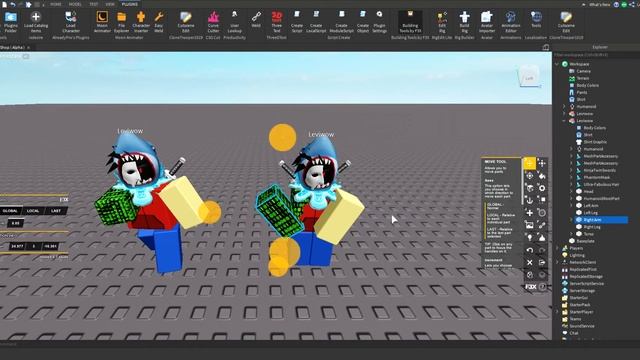This screenshot has width=640, height=360.
Task: Switch to the MODEL ribbon tab
Action: tap(75, 4)
